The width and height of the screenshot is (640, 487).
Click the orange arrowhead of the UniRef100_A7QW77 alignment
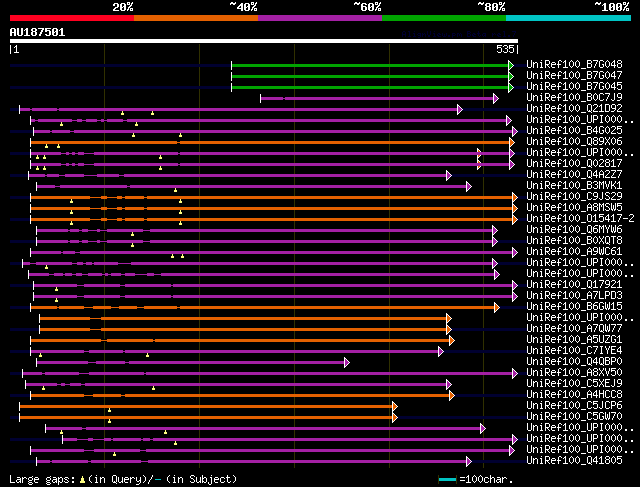tap(449, 329)
